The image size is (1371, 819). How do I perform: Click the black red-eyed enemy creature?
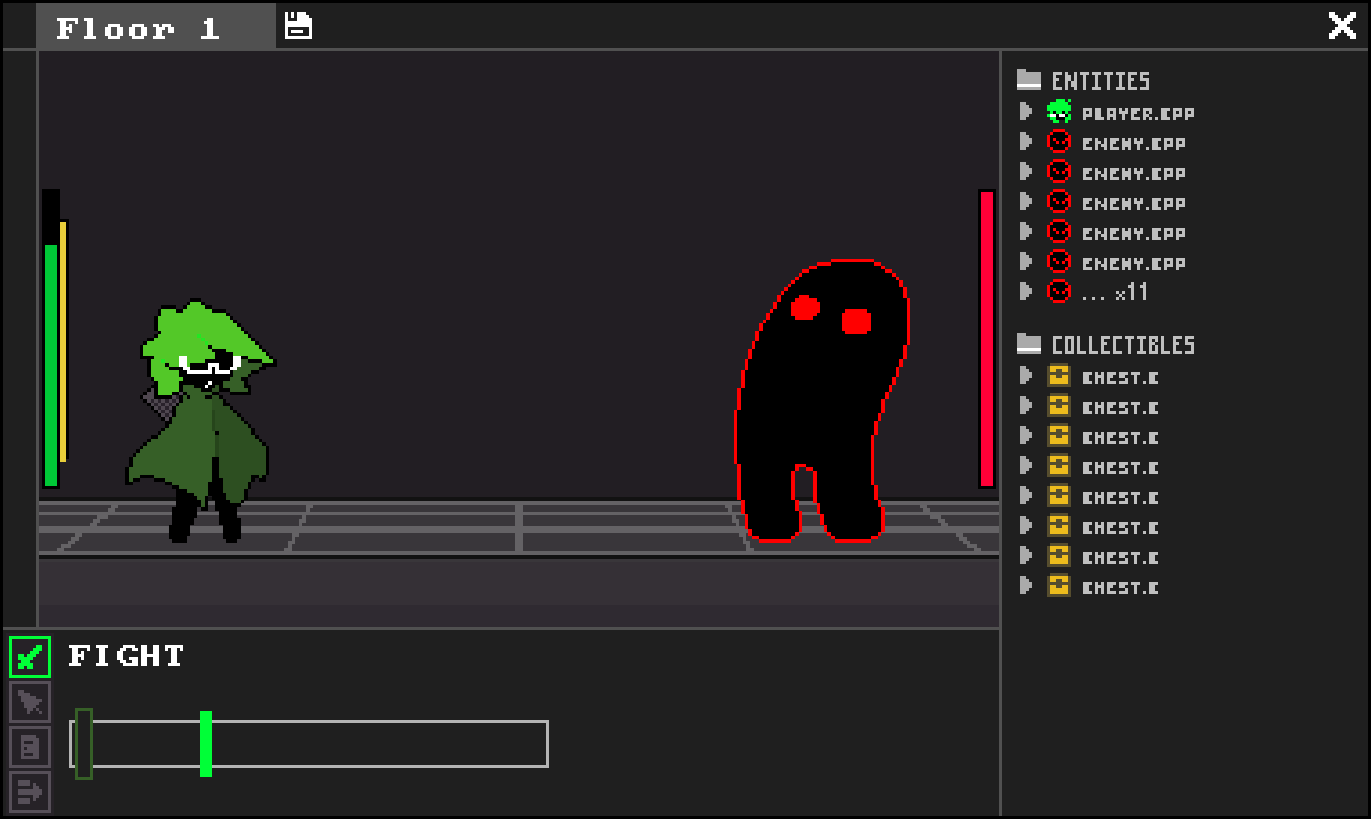(822, 400)
